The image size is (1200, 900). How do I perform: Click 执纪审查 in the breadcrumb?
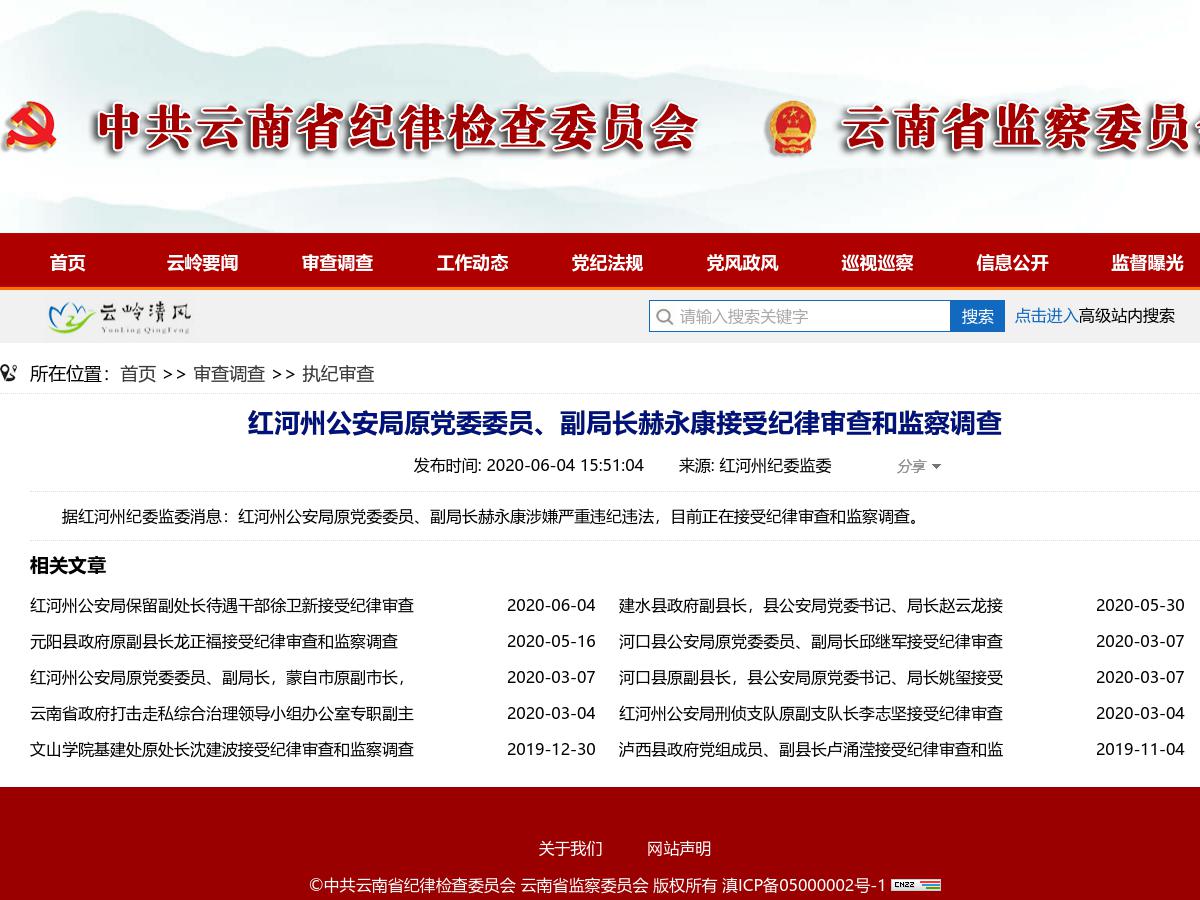[x=338, y=374]
